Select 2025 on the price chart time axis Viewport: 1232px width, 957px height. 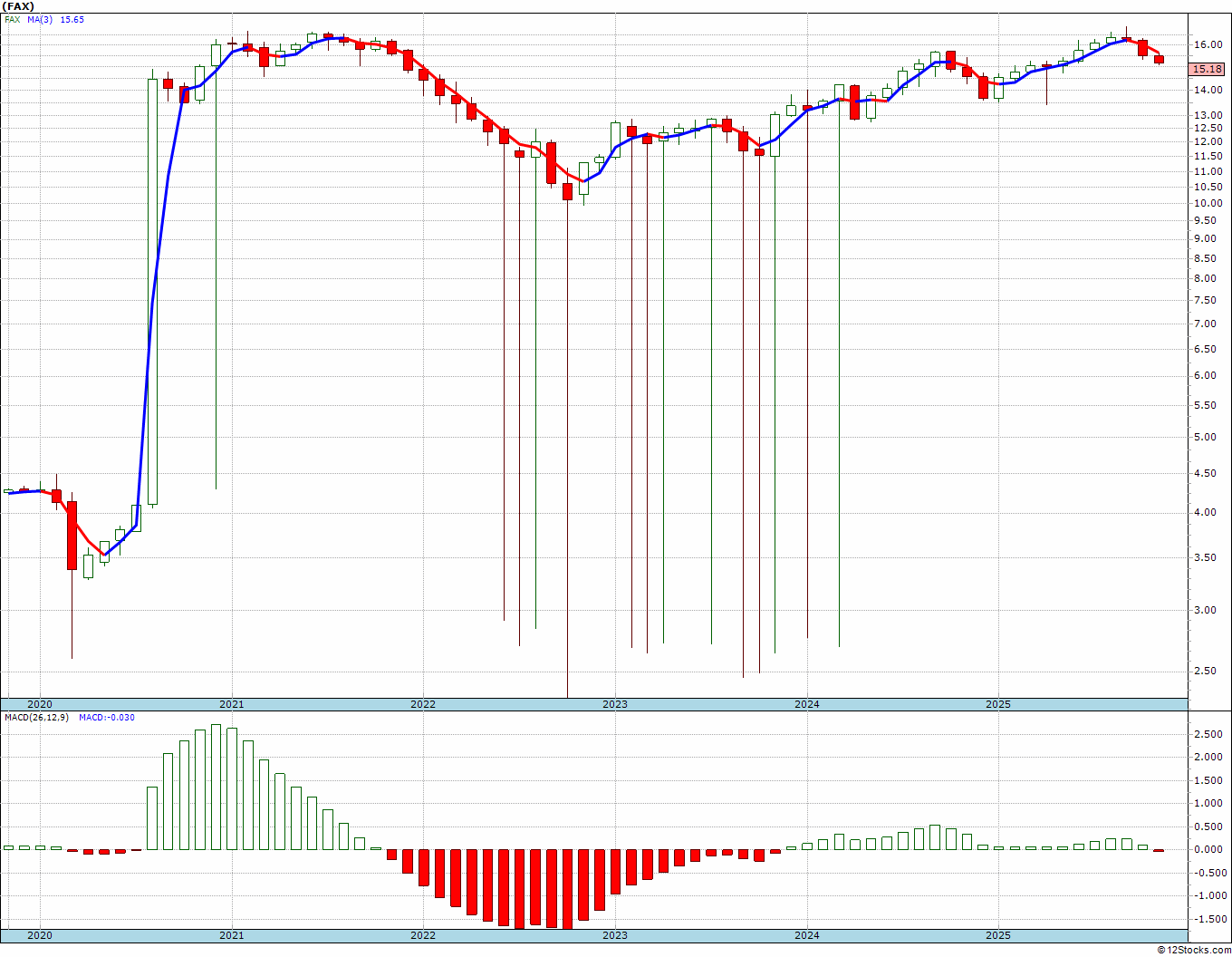pos(998,704)
